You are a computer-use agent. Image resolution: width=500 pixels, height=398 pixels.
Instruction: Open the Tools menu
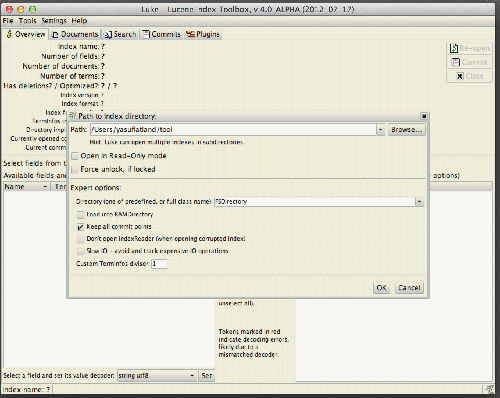[x=27, y=21]
